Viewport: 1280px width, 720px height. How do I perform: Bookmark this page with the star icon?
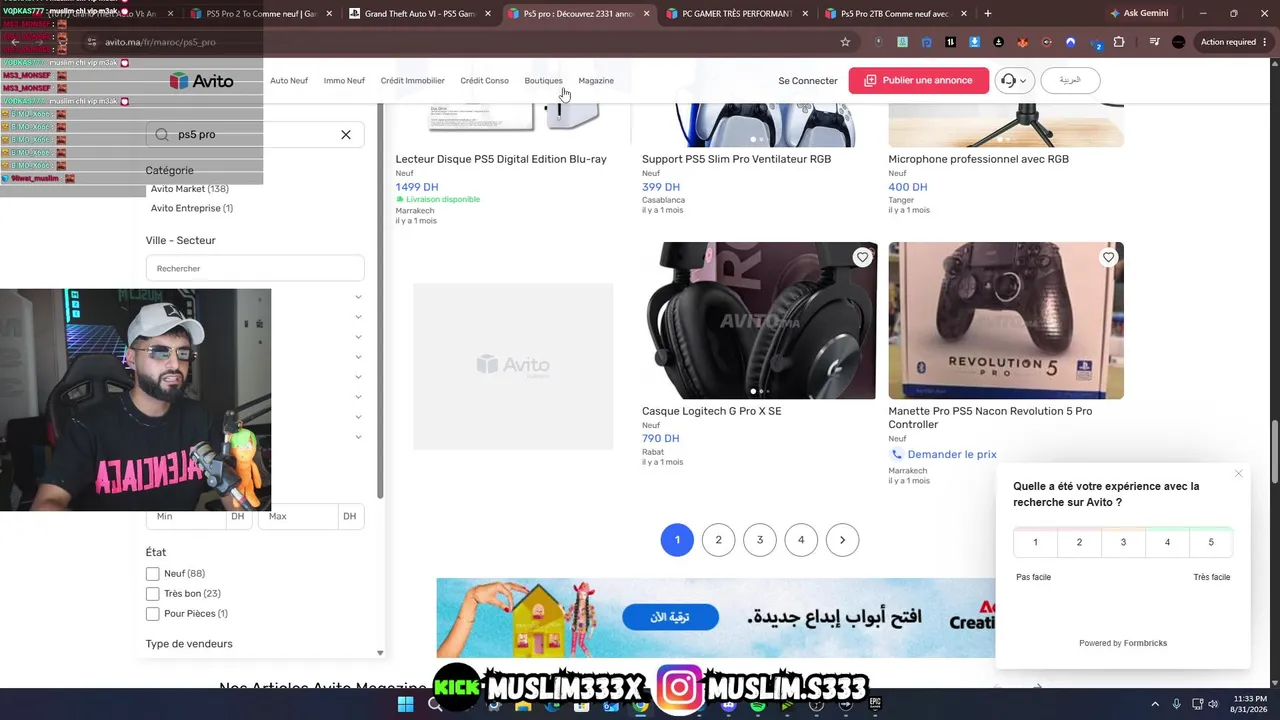point(845,42)
